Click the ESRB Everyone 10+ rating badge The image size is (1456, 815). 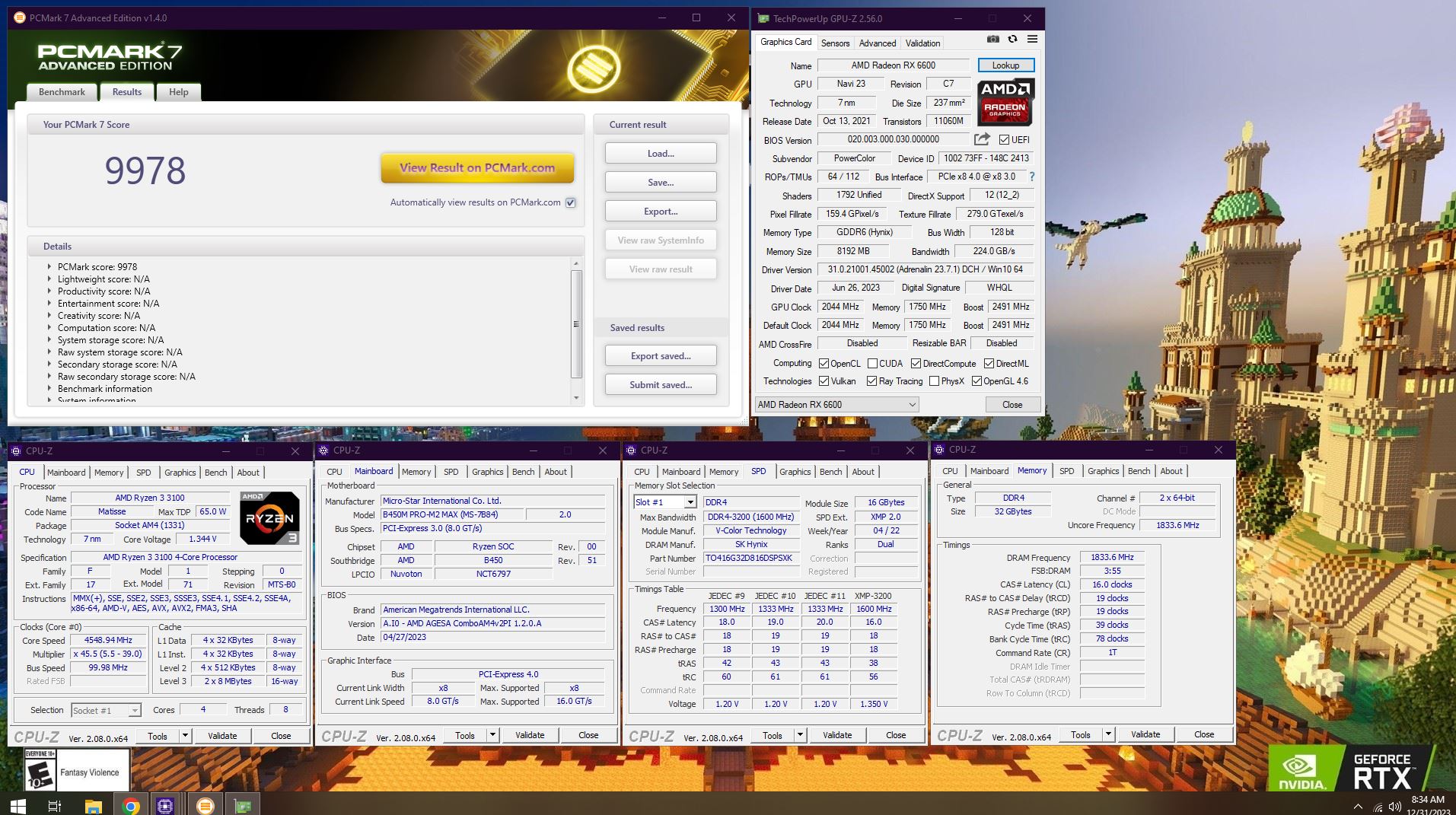(40, 769)
